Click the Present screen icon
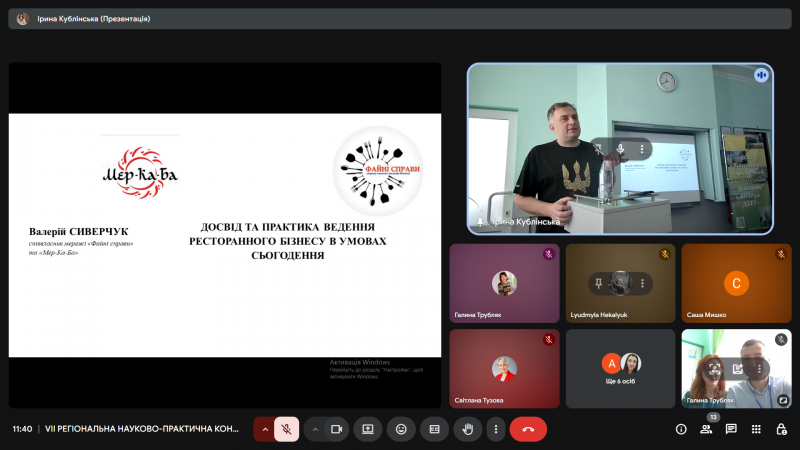The image size is (800, 450). pyautogui.click(x=368, y=429)
